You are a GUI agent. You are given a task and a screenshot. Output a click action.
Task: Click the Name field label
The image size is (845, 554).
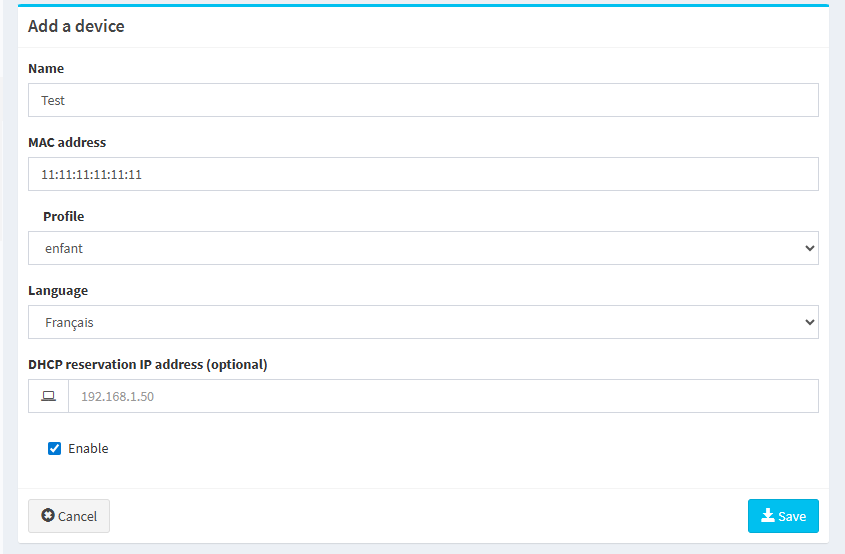[x=46, y=68]
